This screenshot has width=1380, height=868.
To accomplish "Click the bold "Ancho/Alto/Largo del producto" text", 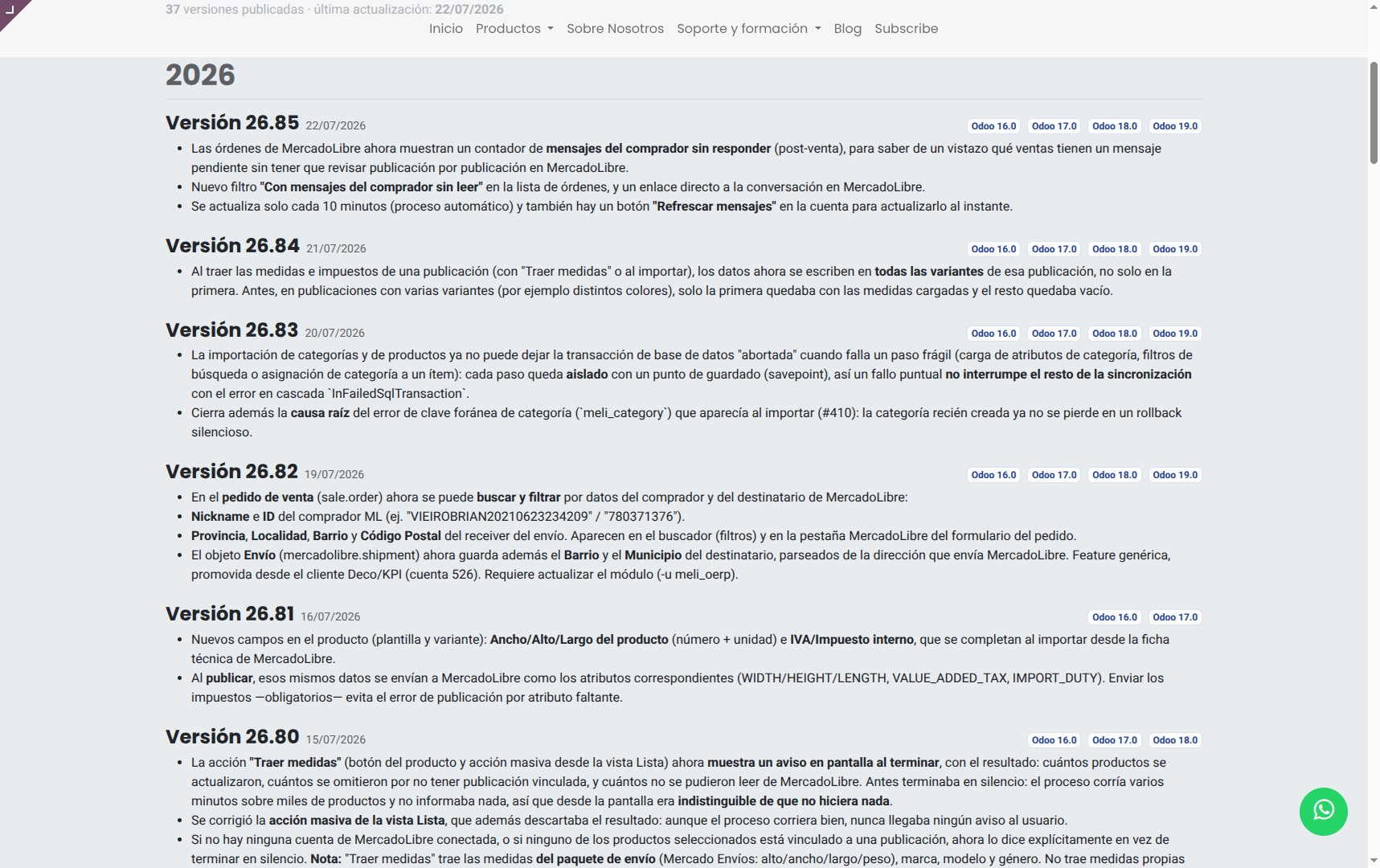I will tap(579, 640).
